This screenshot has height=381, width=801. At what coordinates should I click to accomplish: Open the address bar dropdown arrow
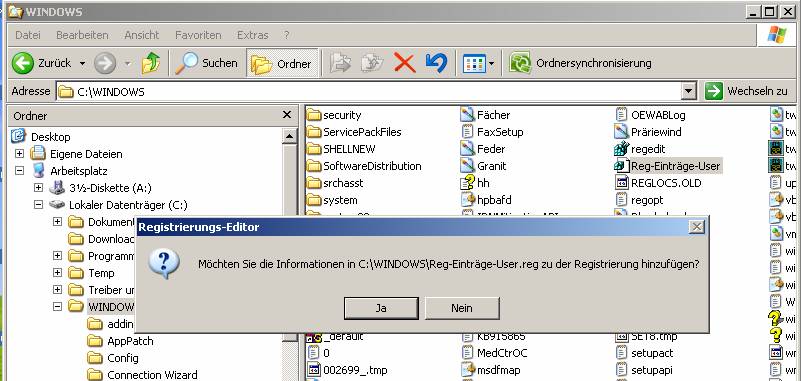click(x=689, y=92)
